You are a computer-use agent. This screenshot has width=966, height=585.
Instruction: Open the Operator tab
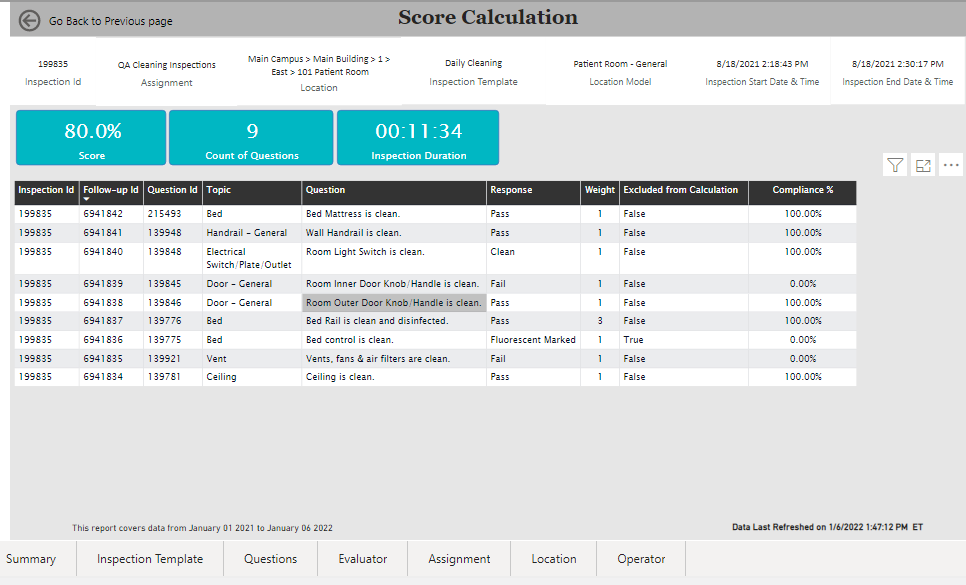[x=640, y=559]
